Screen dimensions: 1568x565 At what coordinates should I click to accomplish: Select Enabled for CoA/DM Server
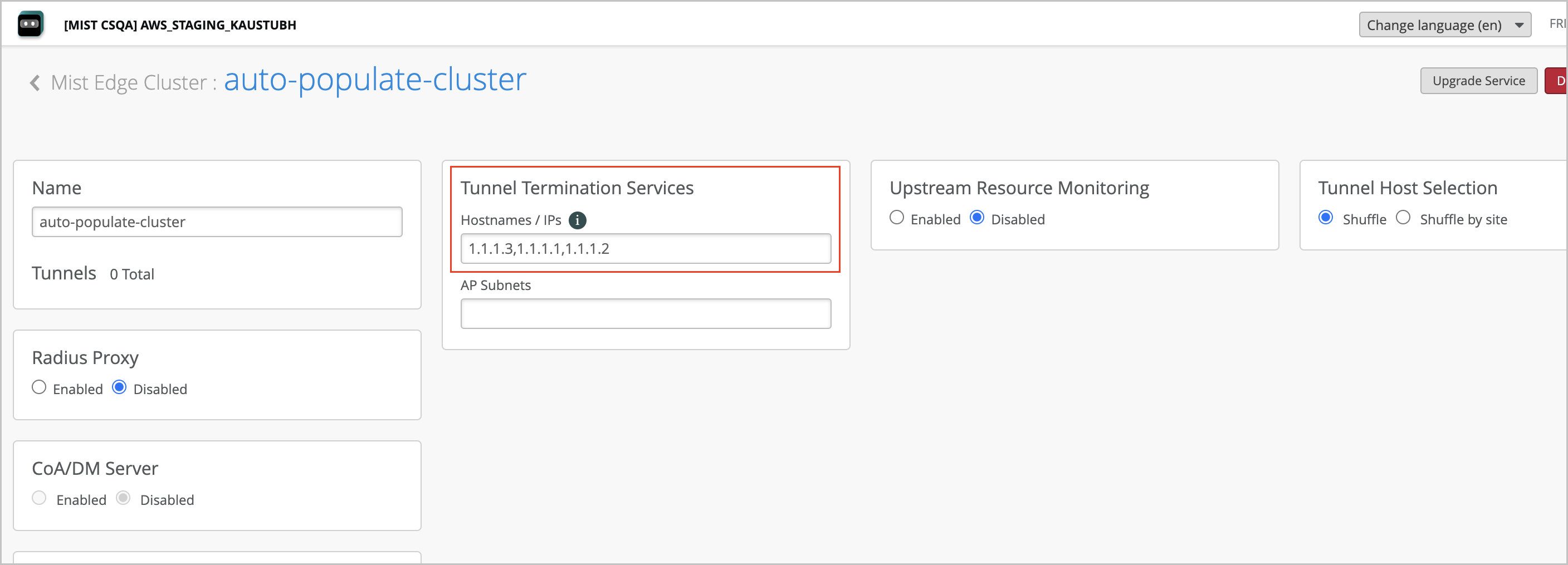[39, 498]
